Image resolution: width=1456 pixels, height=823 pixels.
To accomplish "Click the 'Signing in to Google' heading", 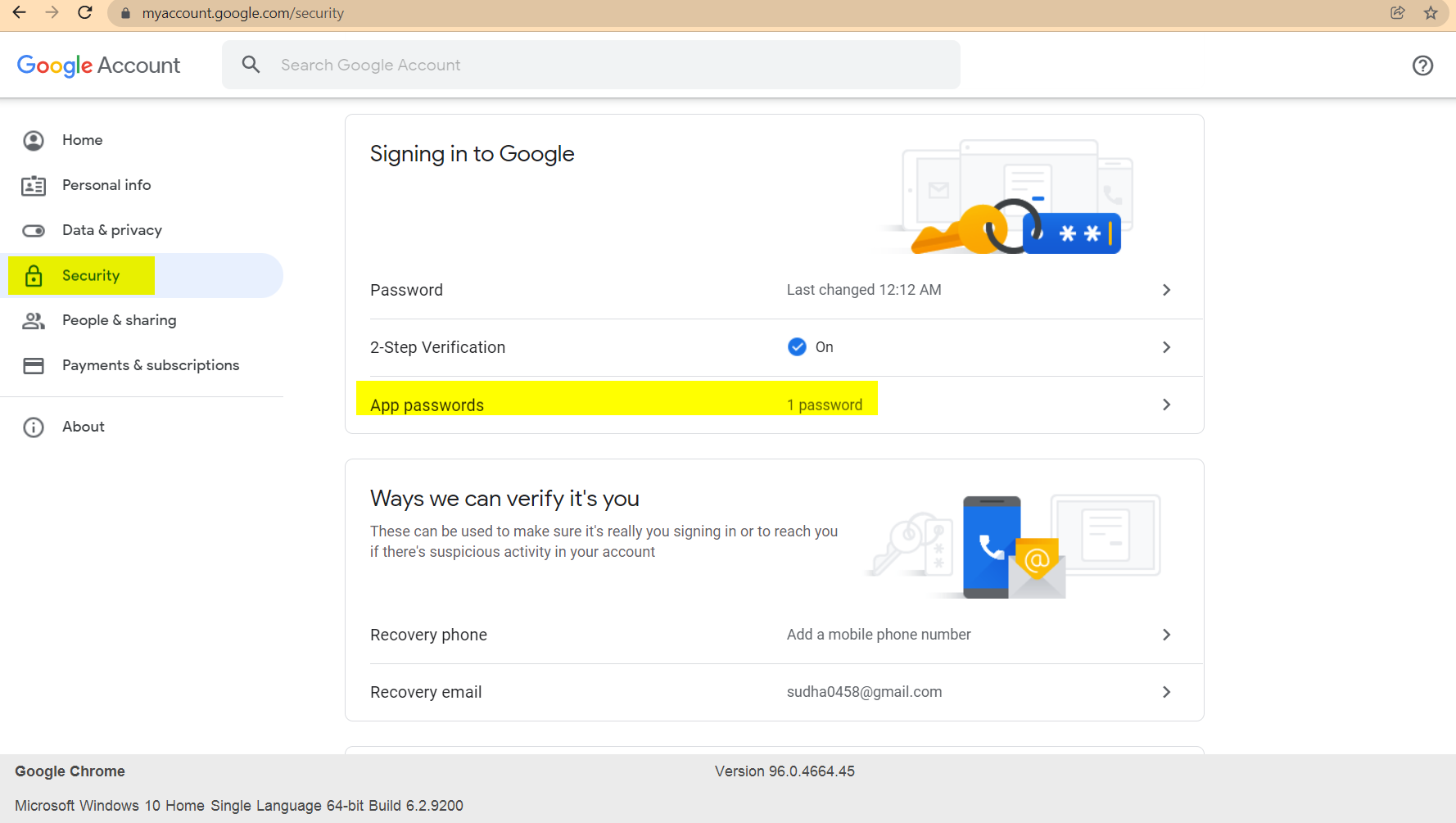I will click(472, 154).
